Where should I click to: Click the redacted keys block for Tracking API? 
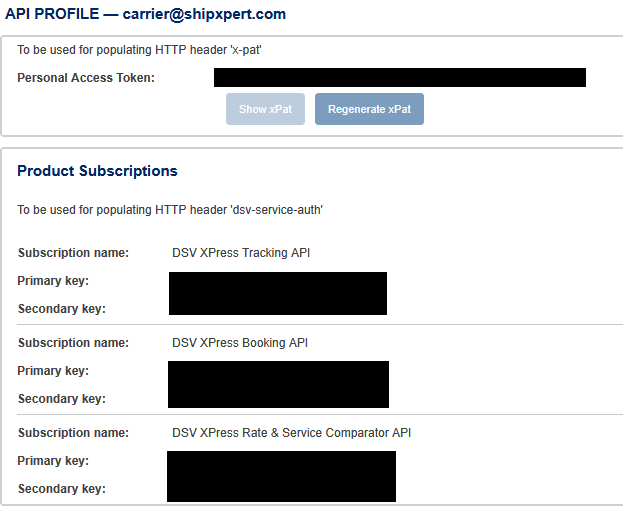pos(277,293)
